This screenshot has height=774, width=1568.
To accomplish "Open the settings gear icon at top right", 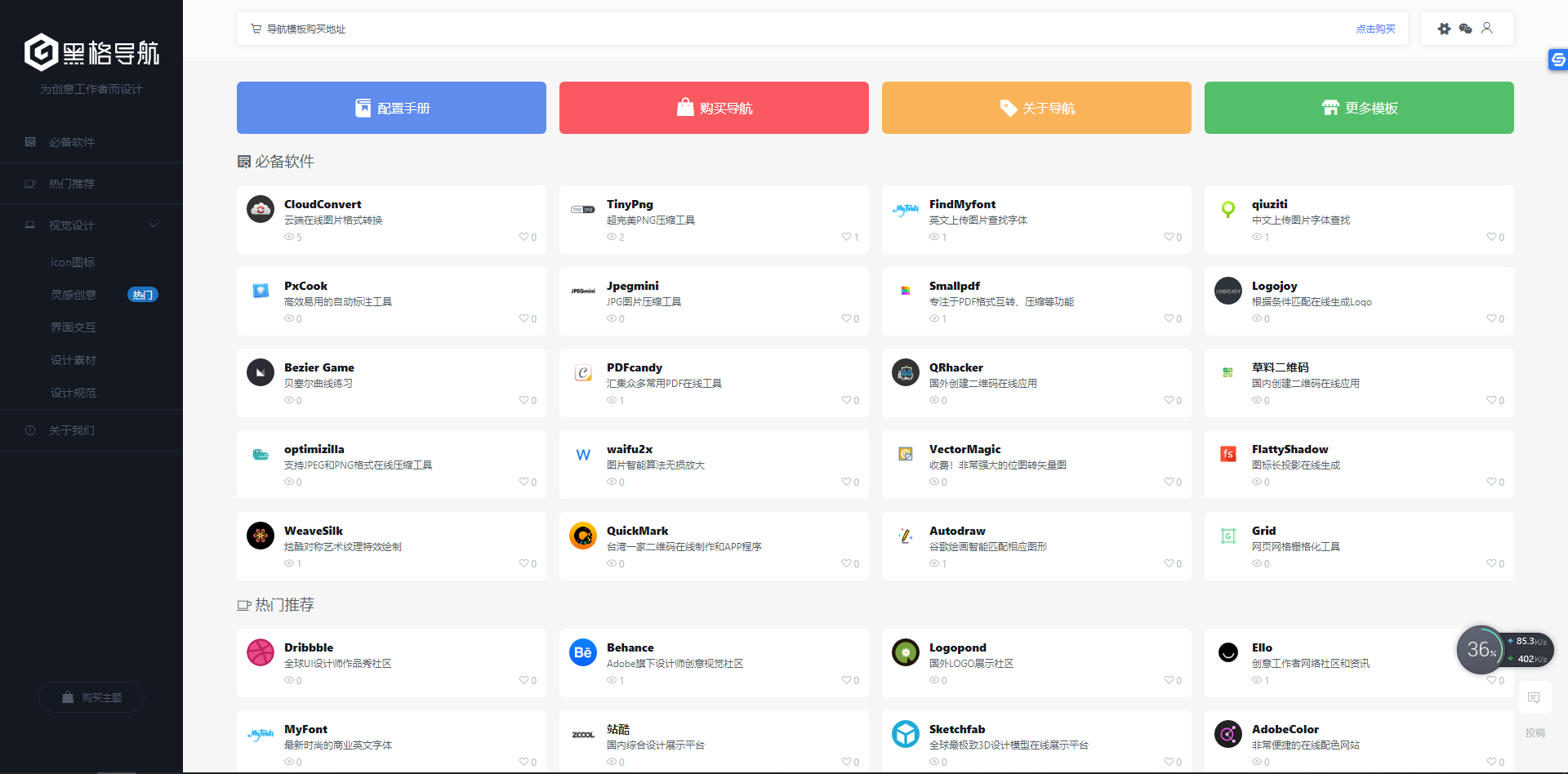I will click(x=1444, y=29).
